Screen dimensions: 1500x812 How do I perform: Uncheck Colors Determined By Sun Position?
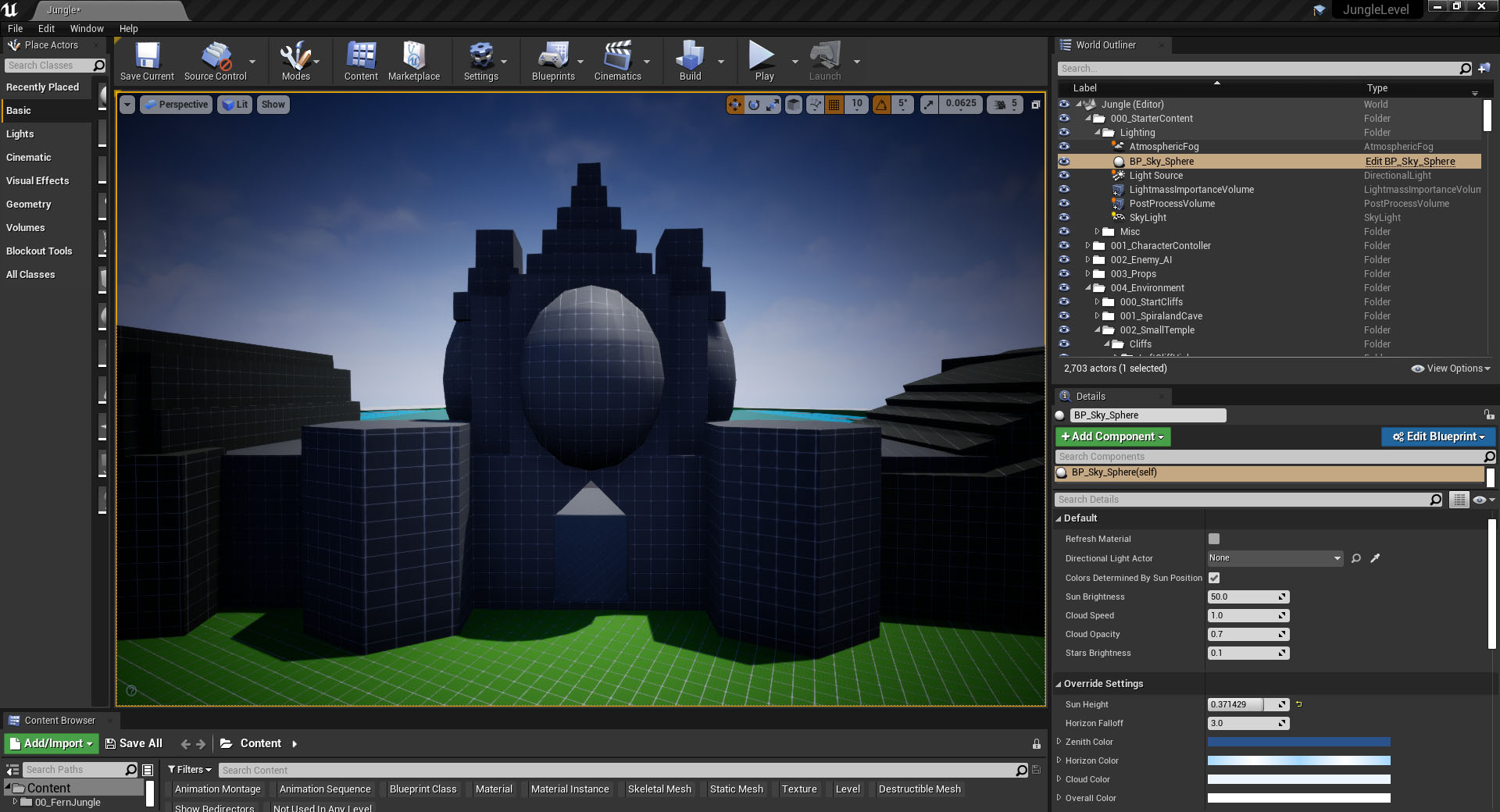pos(1214,578)
